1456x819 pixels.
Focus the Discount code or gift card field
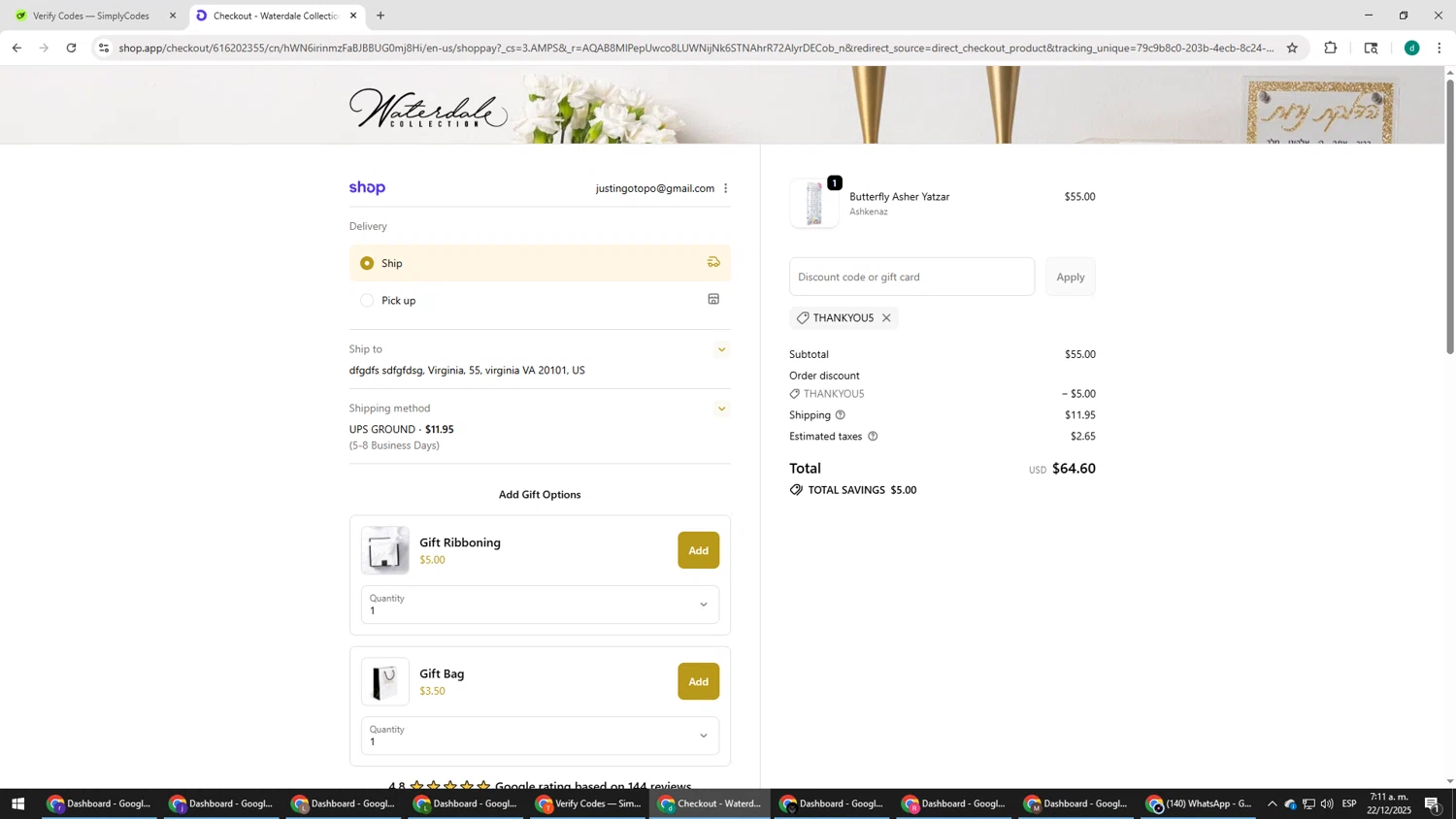[911, 277]
